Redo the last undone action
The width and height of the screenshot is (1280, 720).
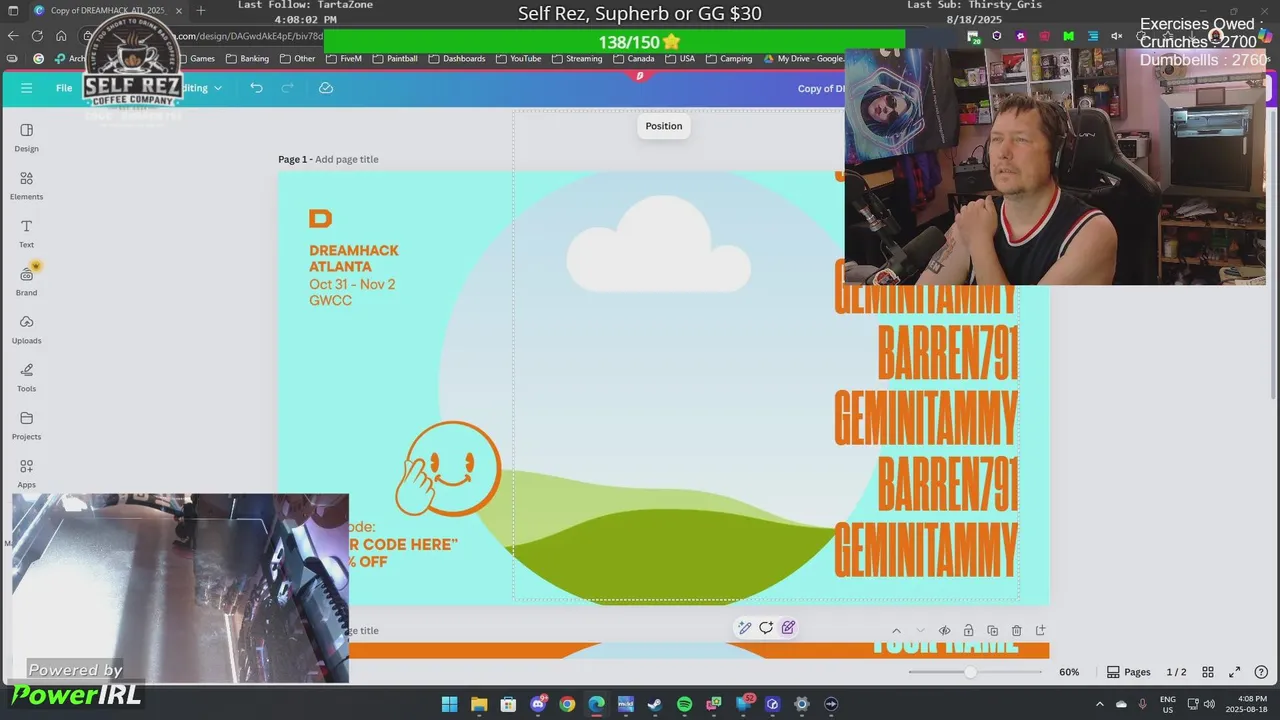(288, 88)
